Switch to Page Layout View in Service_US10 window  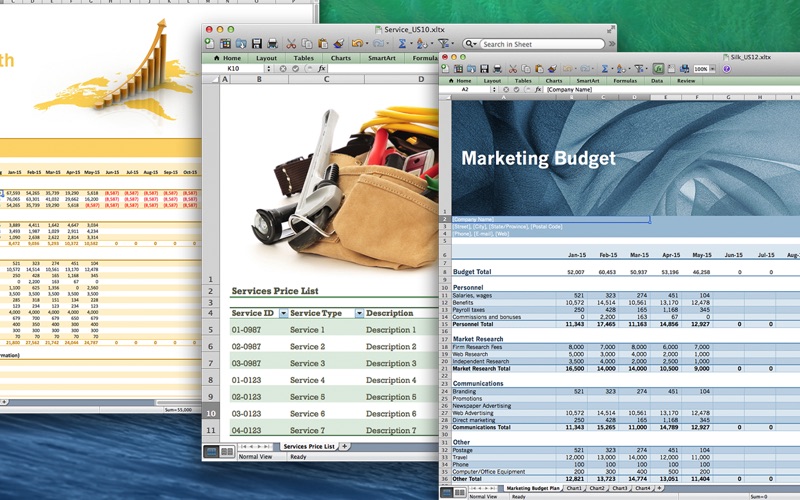pos(227,452)
